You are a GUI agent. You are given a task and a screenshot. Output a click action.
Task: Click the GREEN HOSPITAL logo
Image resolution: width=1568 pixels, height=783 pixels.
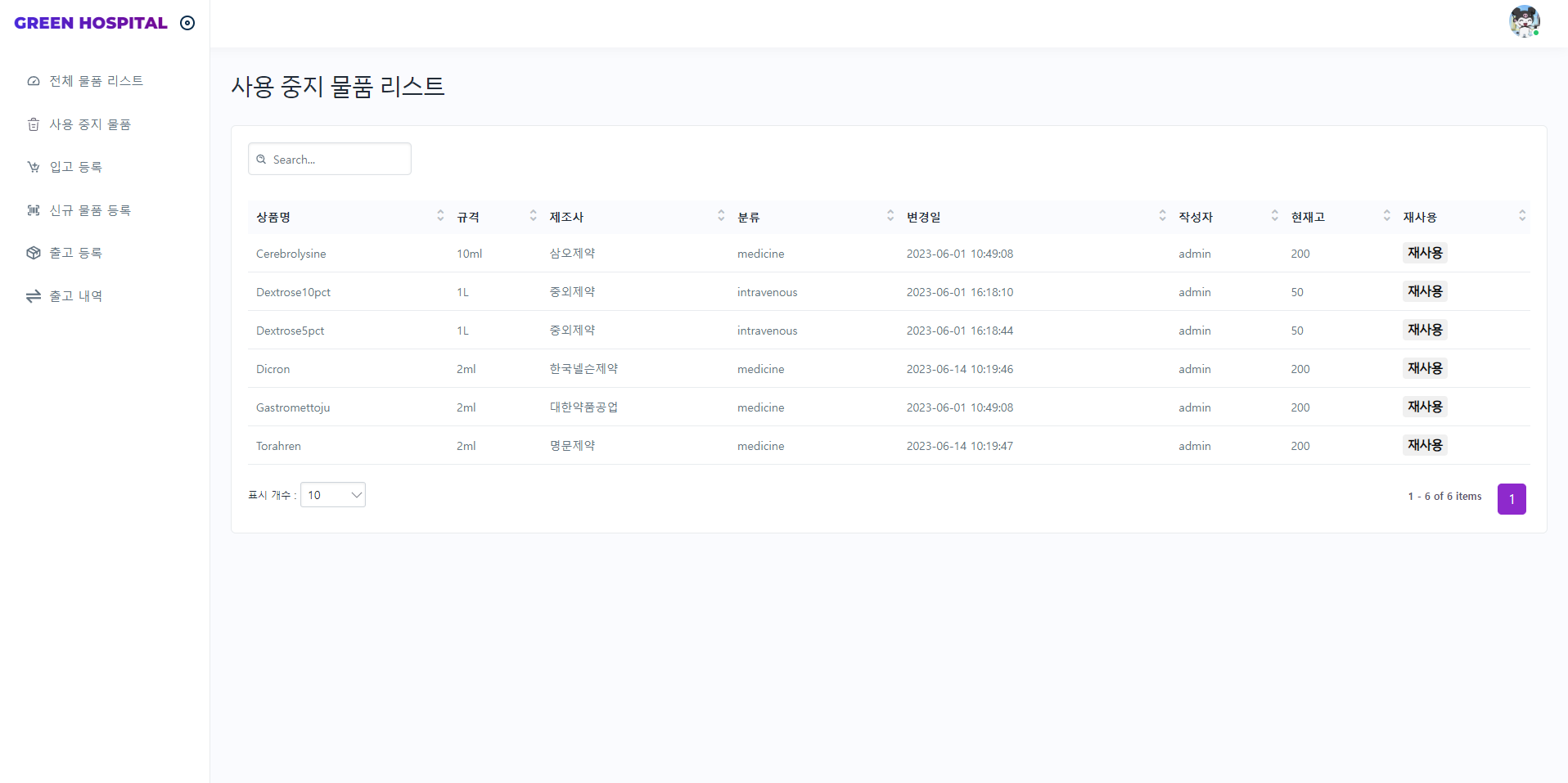tap(91, 23)
